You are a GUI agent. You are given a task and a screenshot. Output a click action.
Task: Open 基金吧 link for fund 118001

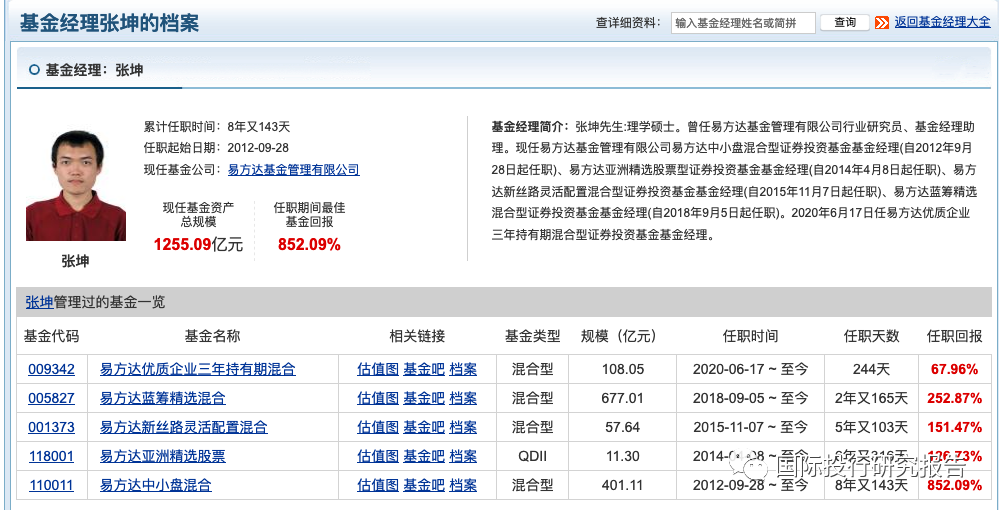tap(424, 456)
